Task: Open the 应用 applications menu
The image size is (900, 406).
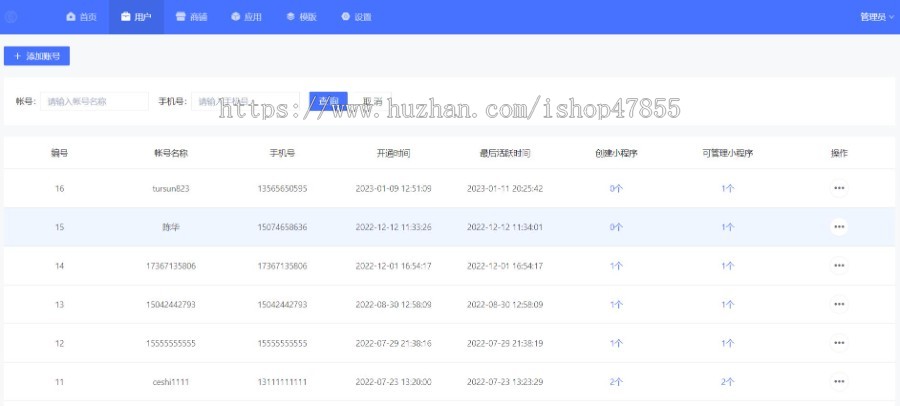Action: (246, 17)
